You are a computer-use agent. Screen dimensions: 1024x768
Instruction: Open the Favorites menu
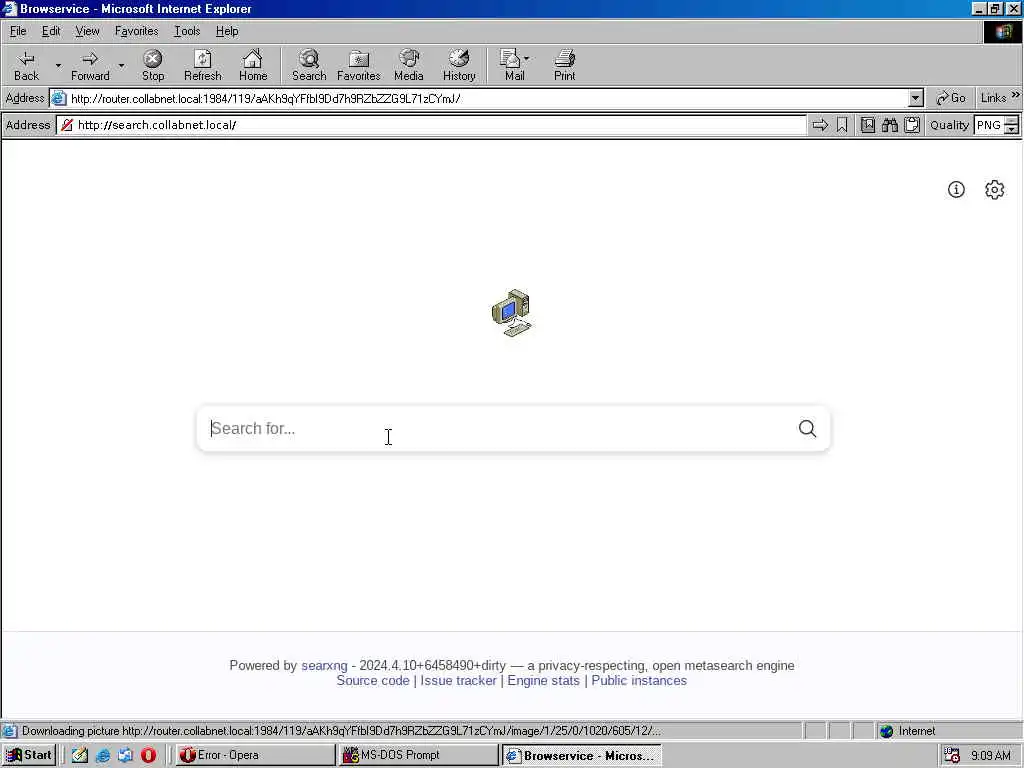(x=136, y=31)
